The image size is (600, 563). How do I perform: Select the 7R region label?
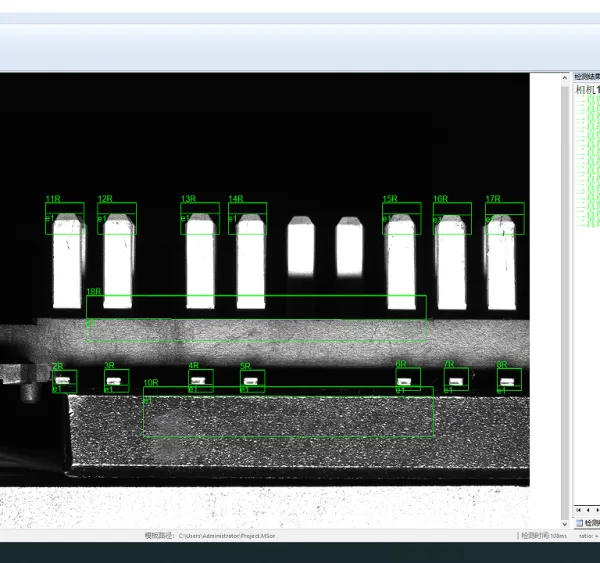click(449, 364)
